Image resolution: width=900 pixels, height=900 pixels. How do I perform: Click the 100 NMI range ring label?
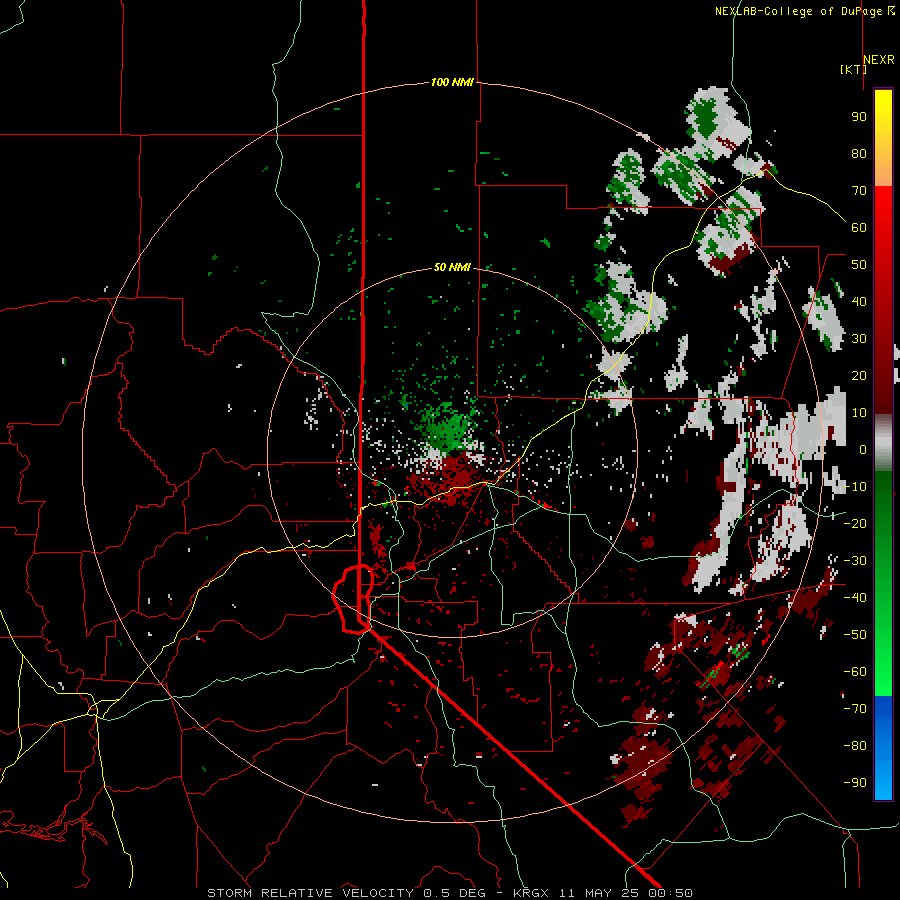(x=452, y=82)
